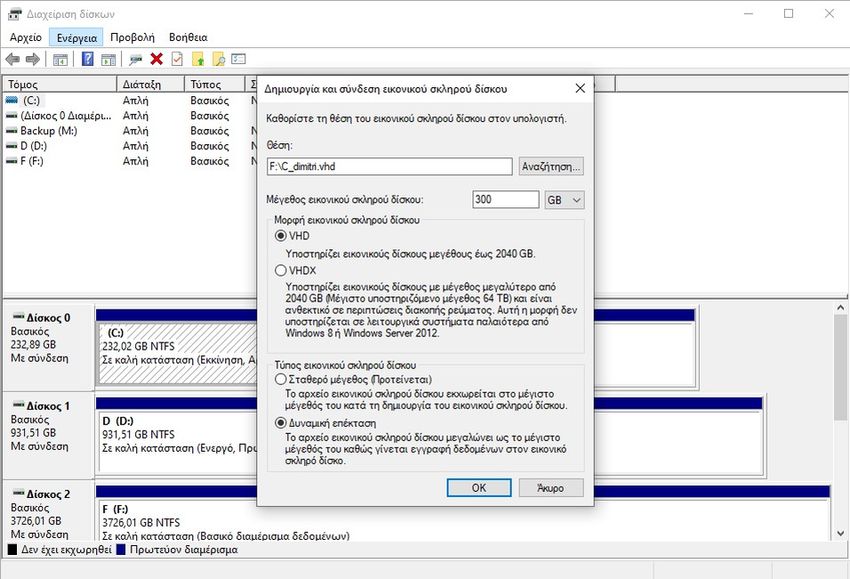The width and height of the screenshot is (850, 579).
Task: Click the Back arrow toolbar icon
Action: pos(12,59)
